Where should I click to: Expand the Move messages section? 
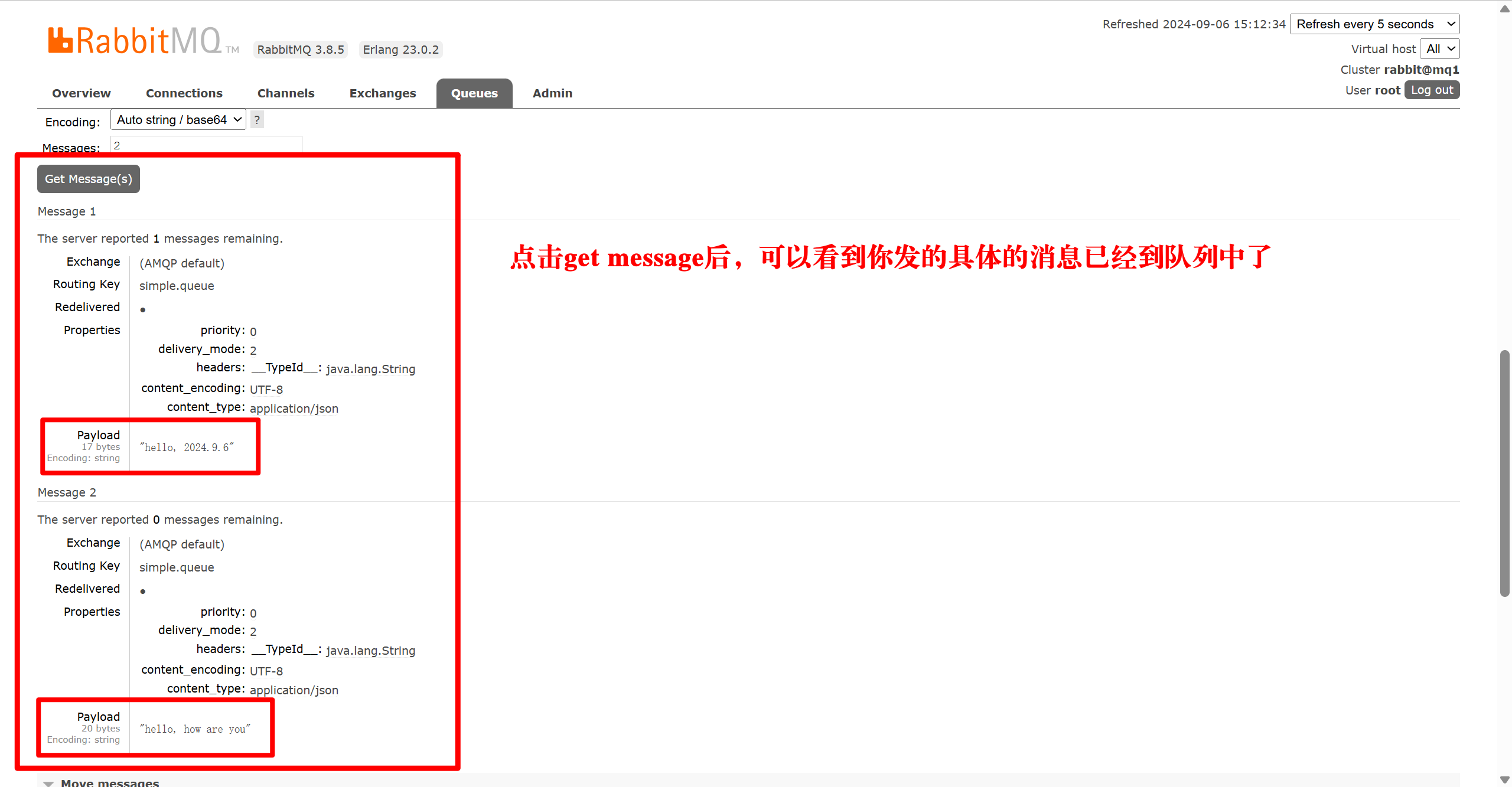pyautogui.click(x=110, y=782)
